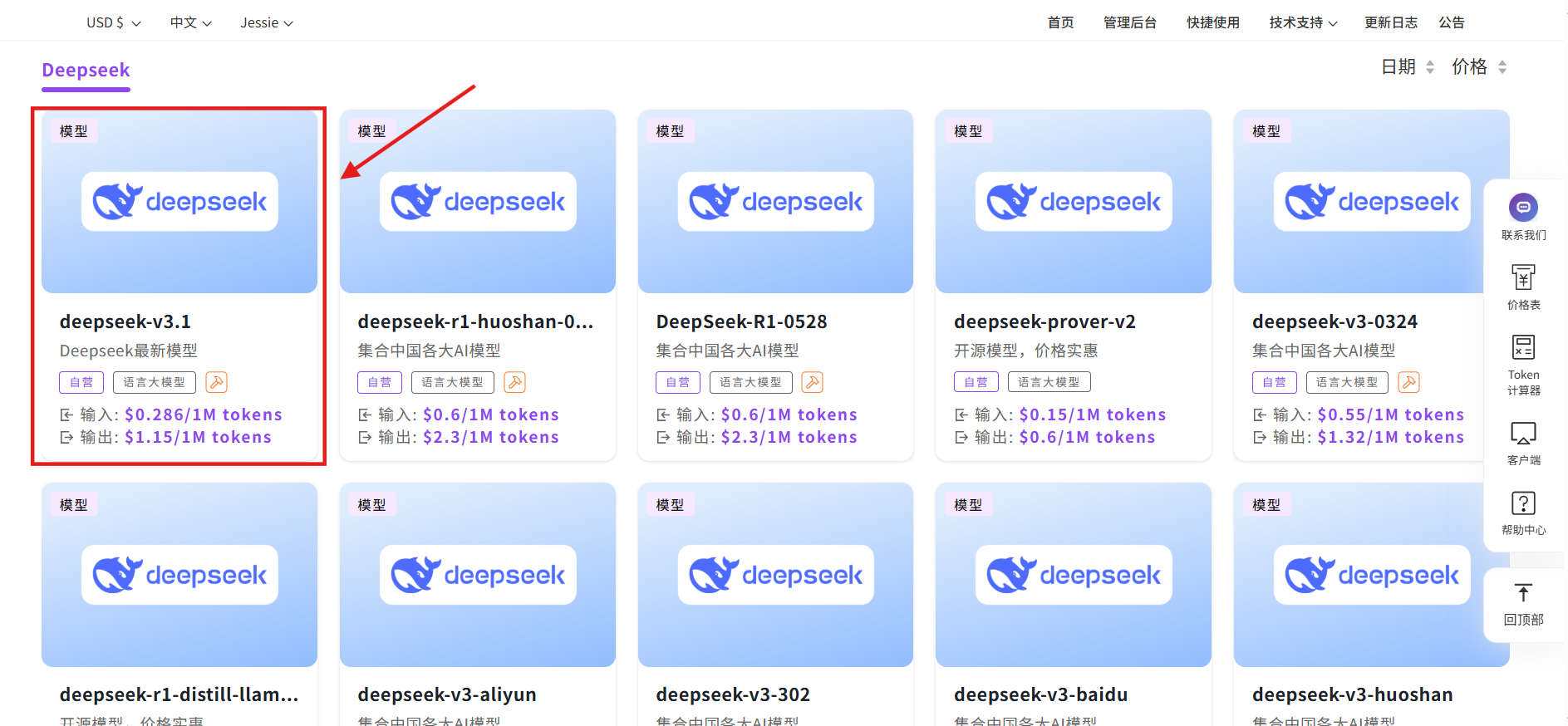This screenshot has width=1568, height=726.
Task: Click the tool icon on the deepseek-v3-0324 card
Action: tap(1408, 382)
